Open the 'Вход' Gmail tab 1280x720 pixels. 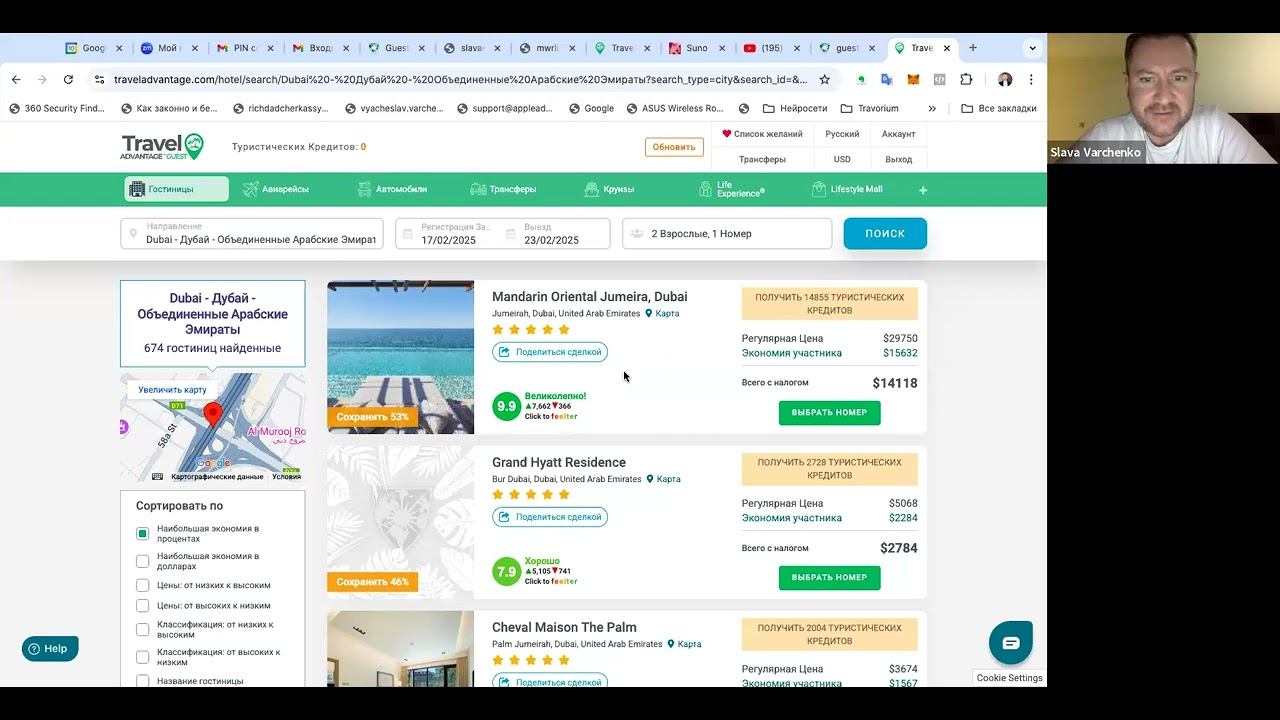[x=320, y=48]
